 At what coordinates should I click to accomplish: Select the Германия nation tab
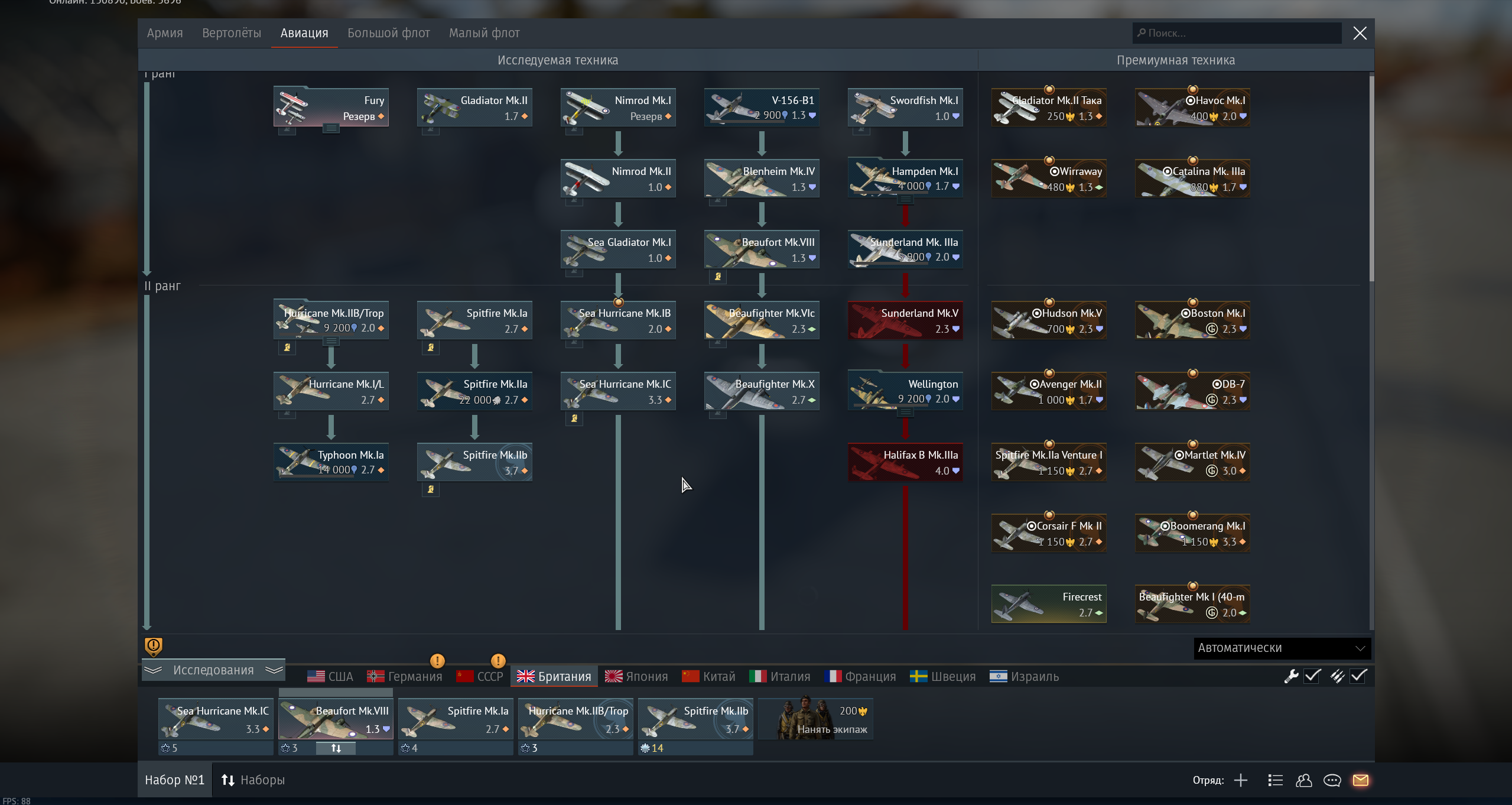click(405, 677)
